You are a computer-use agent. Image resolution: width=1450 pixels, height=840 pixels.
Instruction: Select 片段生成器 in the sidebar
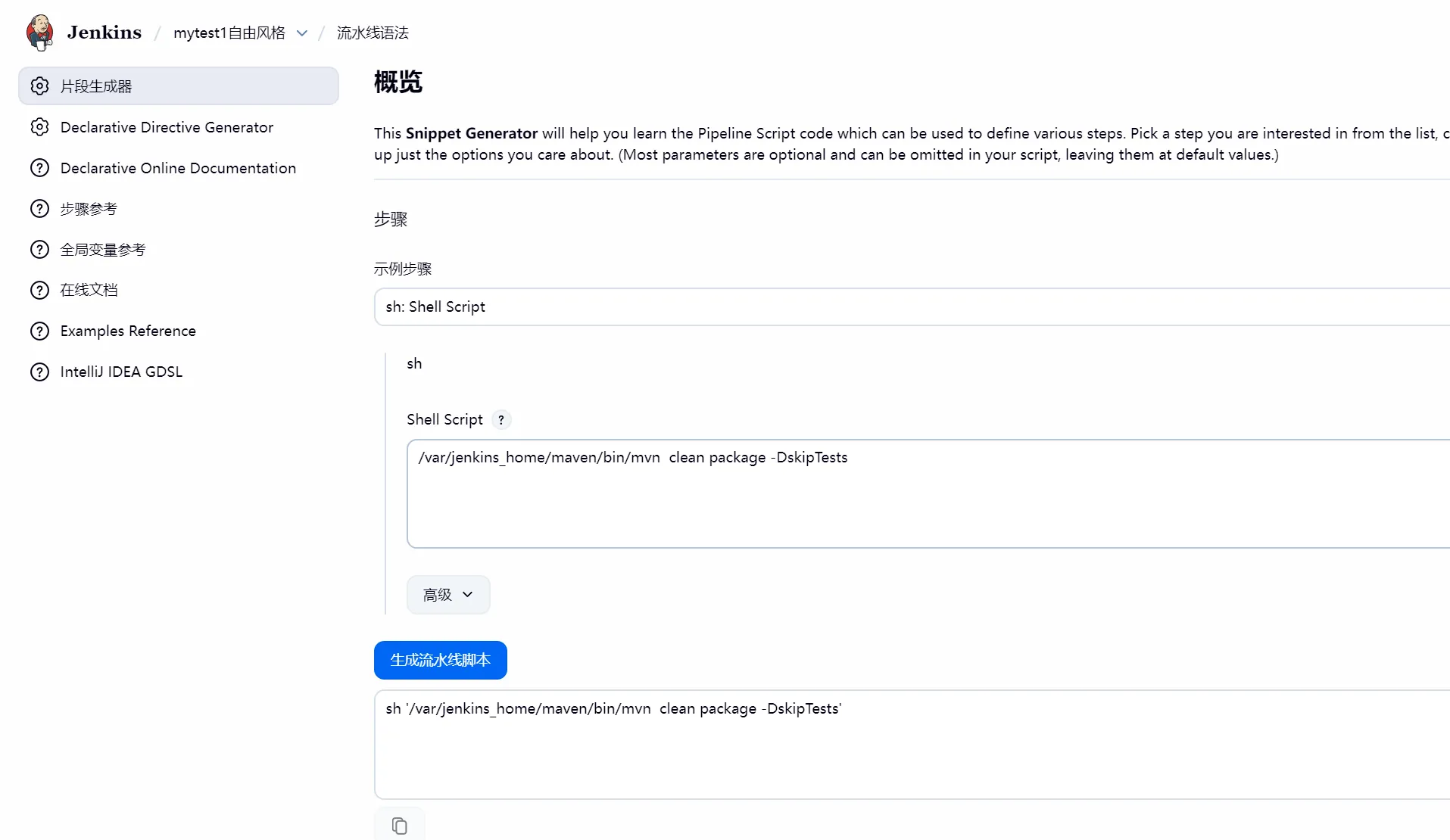(96, 86)
